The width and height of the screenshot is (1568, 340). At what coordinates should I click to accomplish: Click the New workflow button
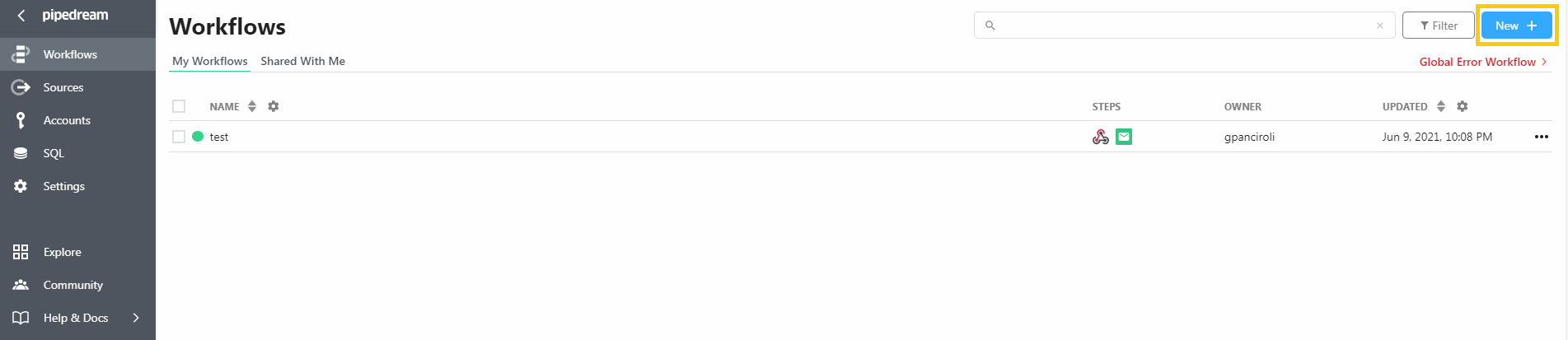[1516, 26]
